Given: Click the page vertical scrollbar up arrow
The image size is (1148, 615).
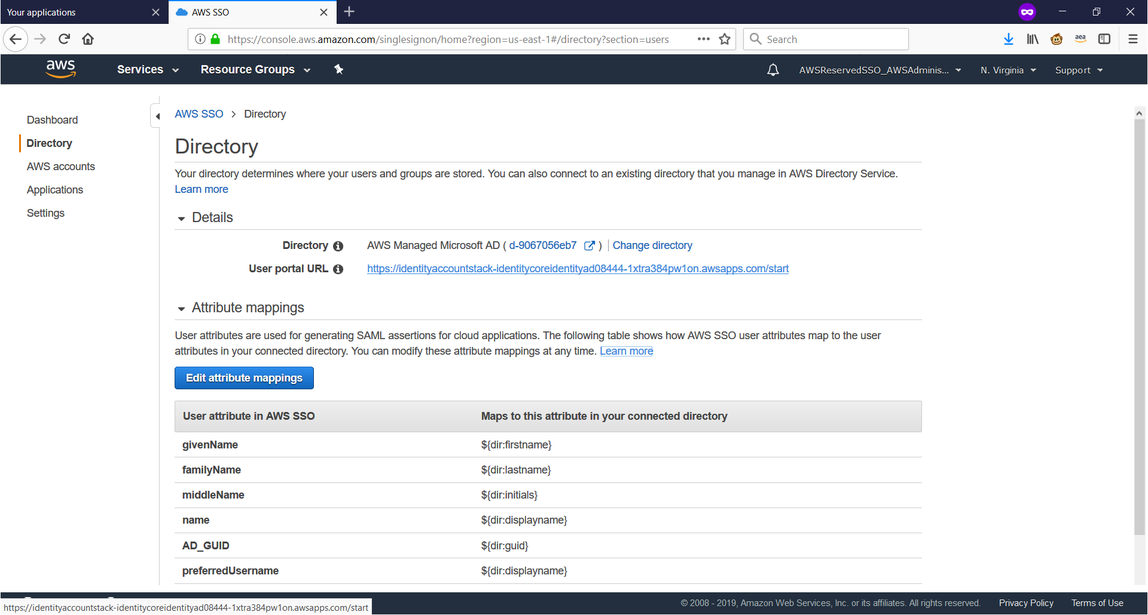Looking at the screenshot, I should coord(1138,114).
